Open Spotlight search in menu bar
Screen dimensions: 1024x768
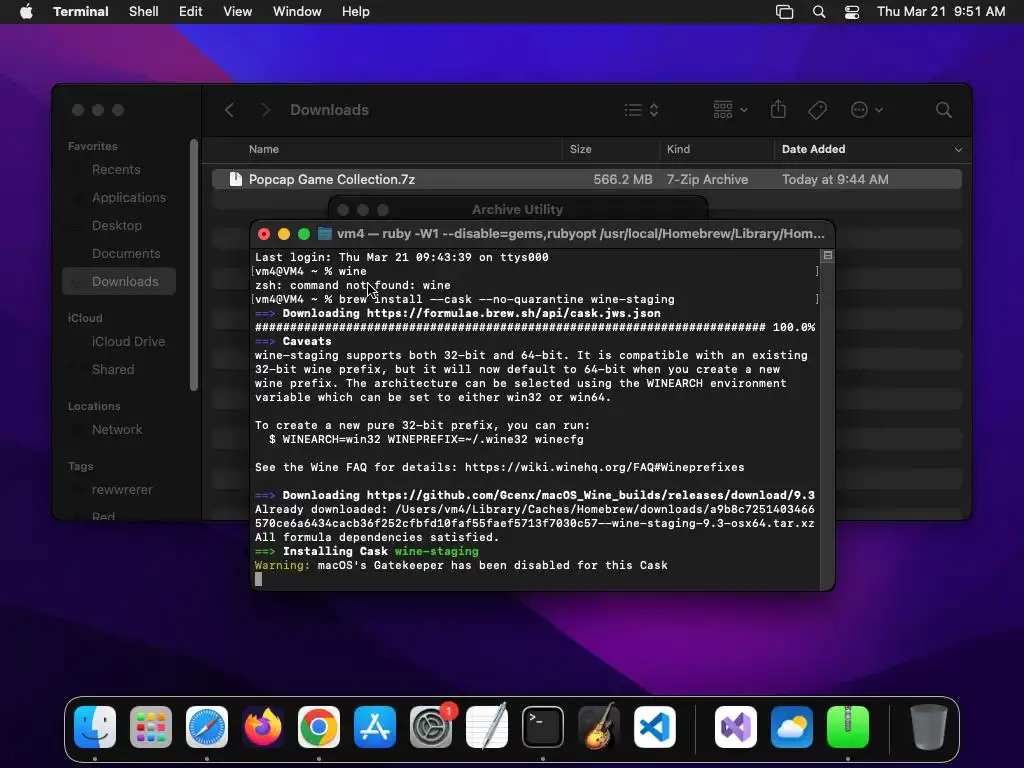[x=819, y=12]
